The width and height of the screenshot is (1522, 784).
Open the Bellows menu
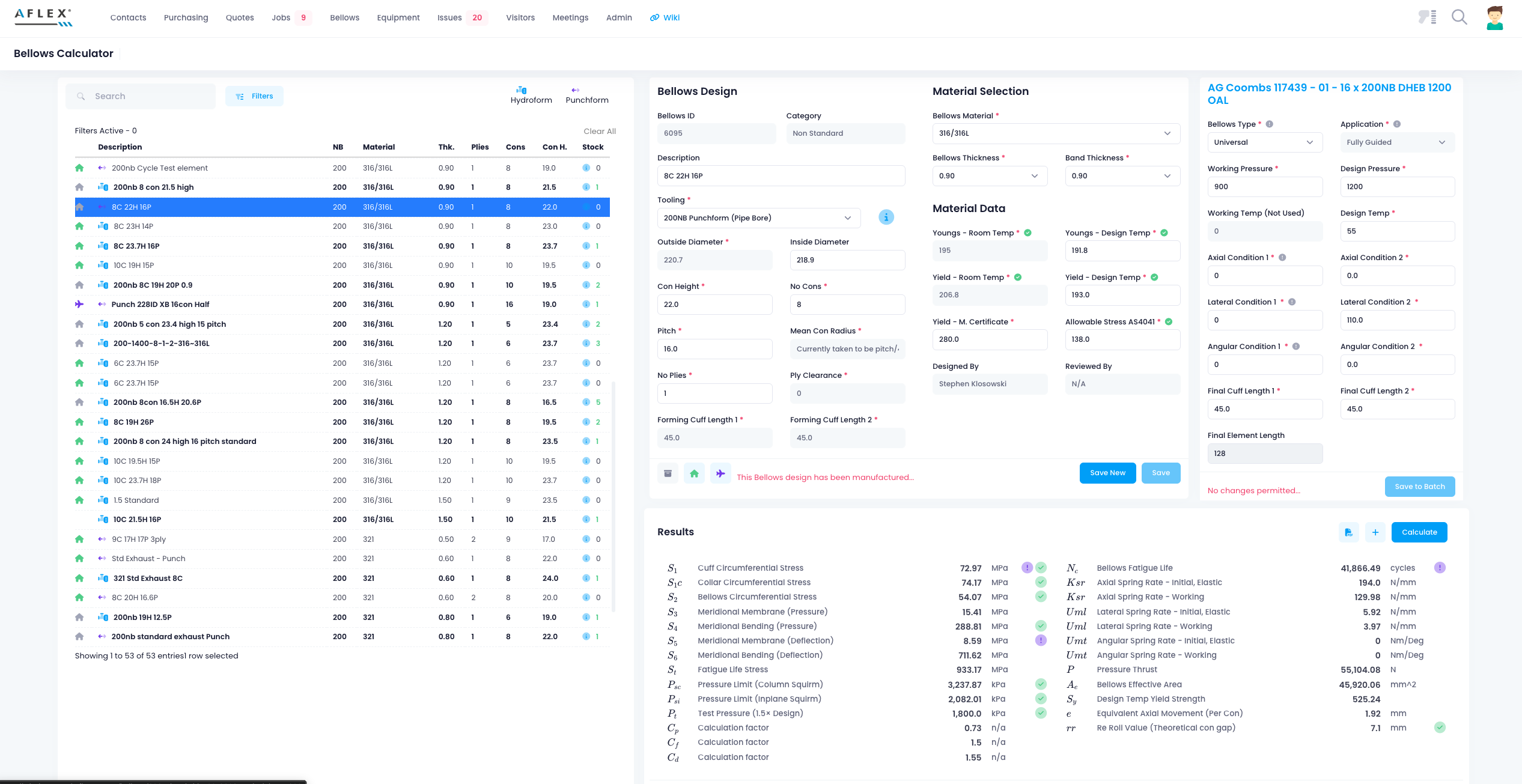(x=344, y=18)
